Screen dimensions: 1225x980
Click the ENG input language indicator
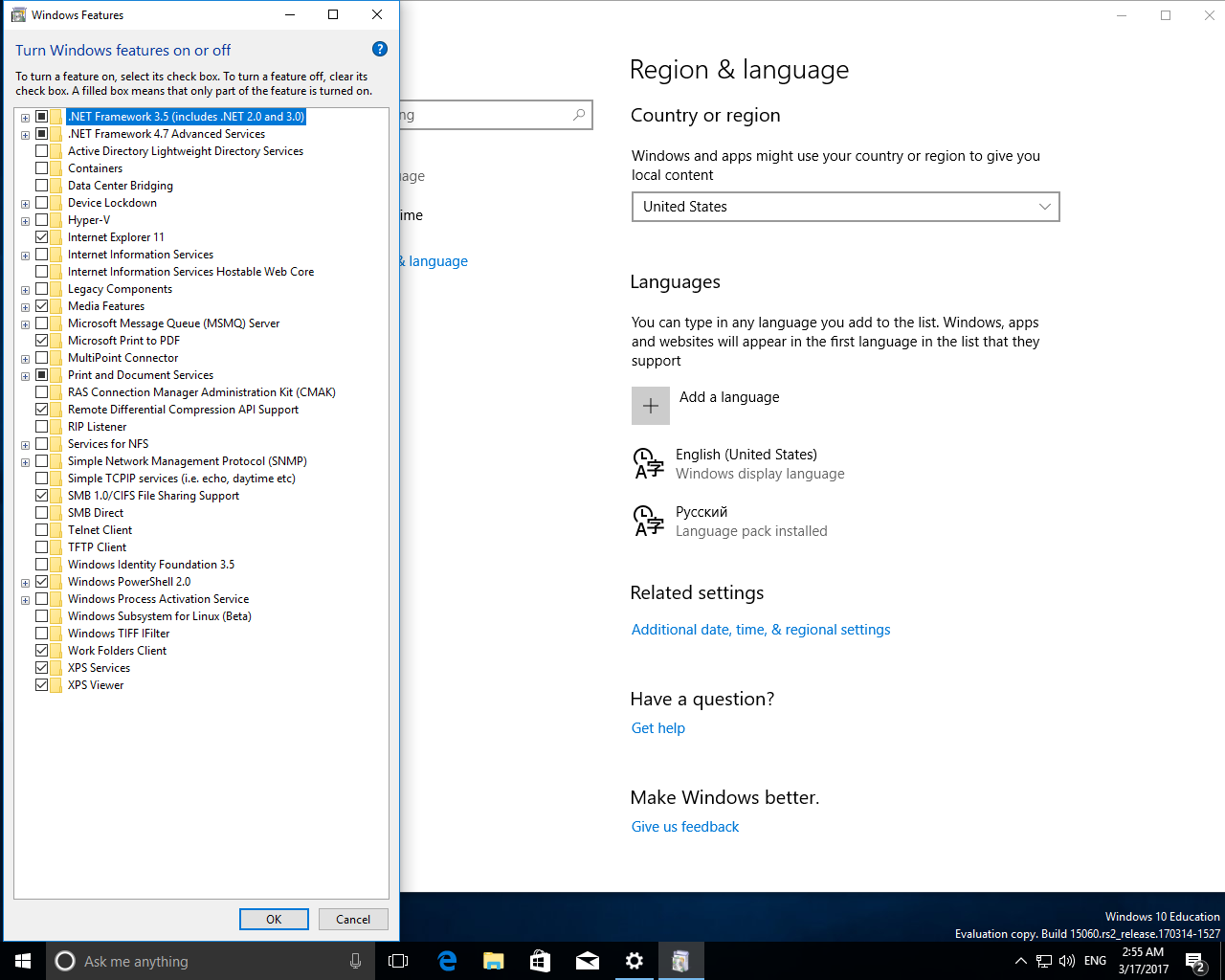[1096, 961]
